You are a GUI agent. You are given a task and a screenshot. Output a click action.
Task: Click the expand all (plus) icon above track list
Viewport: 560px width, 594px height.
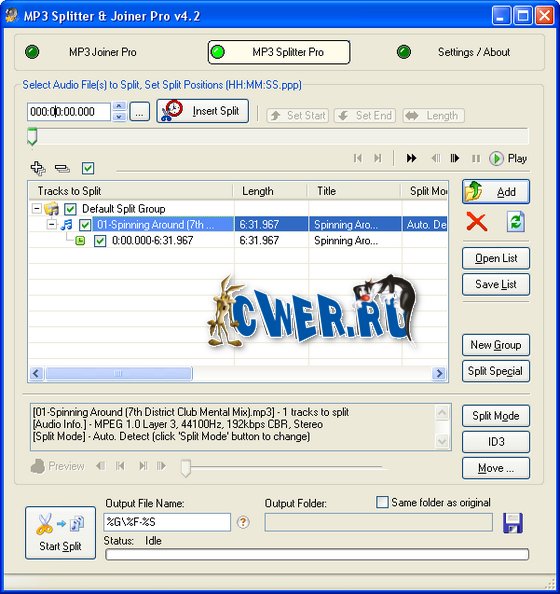point(38,168)
